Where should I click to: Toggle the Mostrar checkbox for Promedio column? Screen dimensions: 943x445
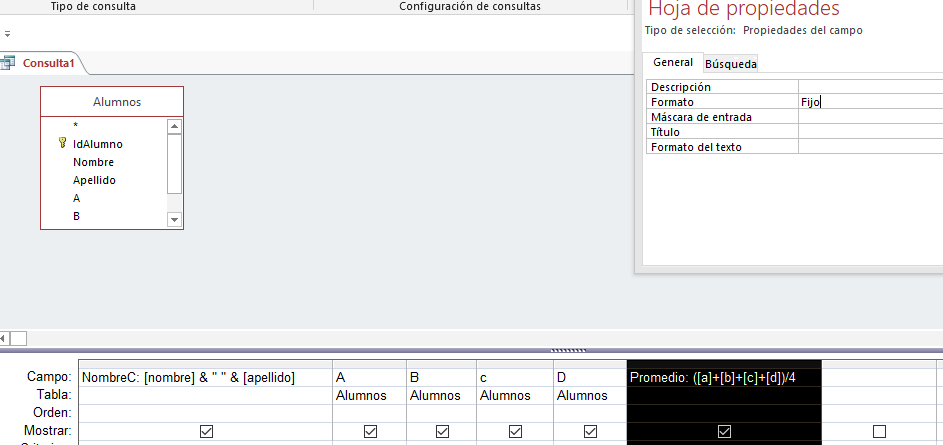(725, 431)
